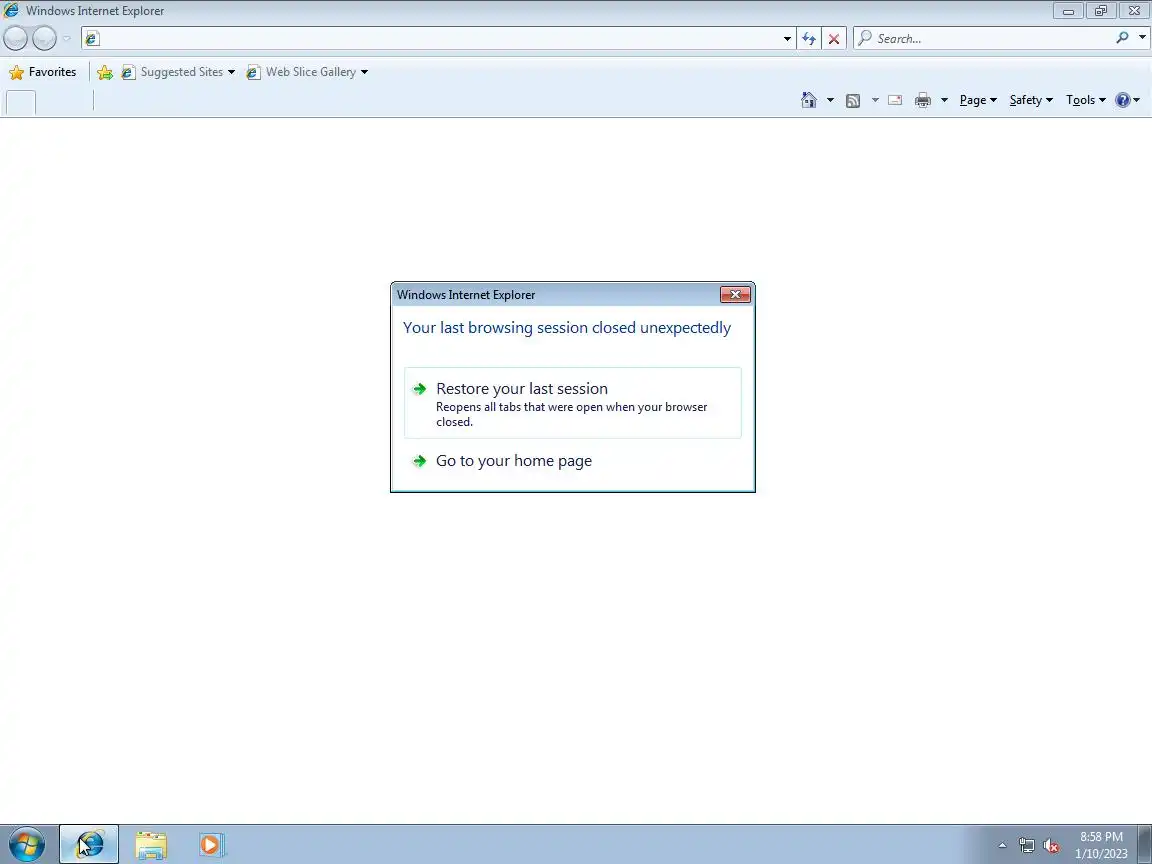Click the Suggested Sites page icon
The width and height of the screenshot is (1152, 864).
point(129,72)
